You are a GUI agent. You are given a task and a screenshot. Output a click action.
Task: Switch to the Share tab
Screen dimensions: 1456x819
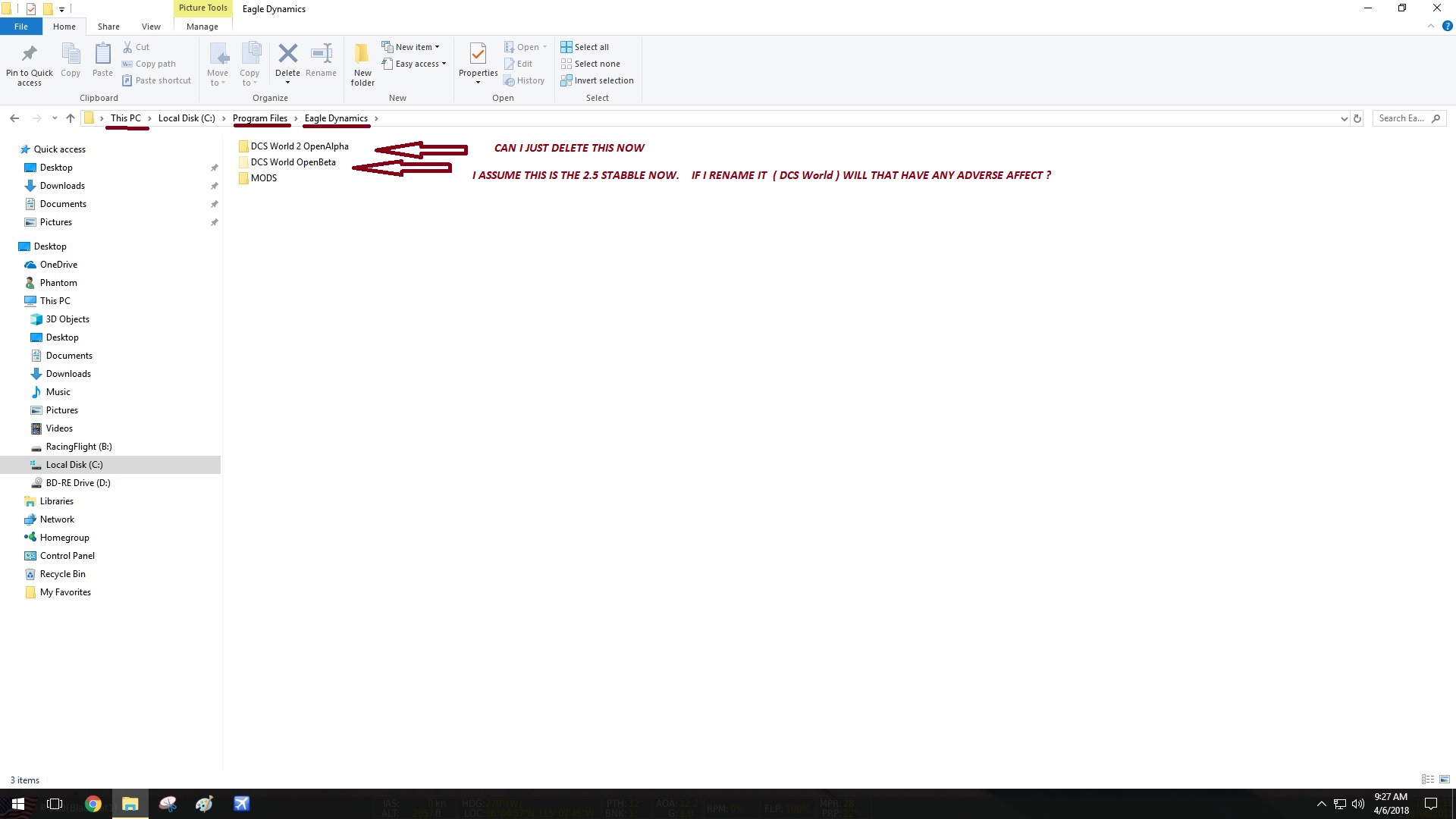click(108, 27)
